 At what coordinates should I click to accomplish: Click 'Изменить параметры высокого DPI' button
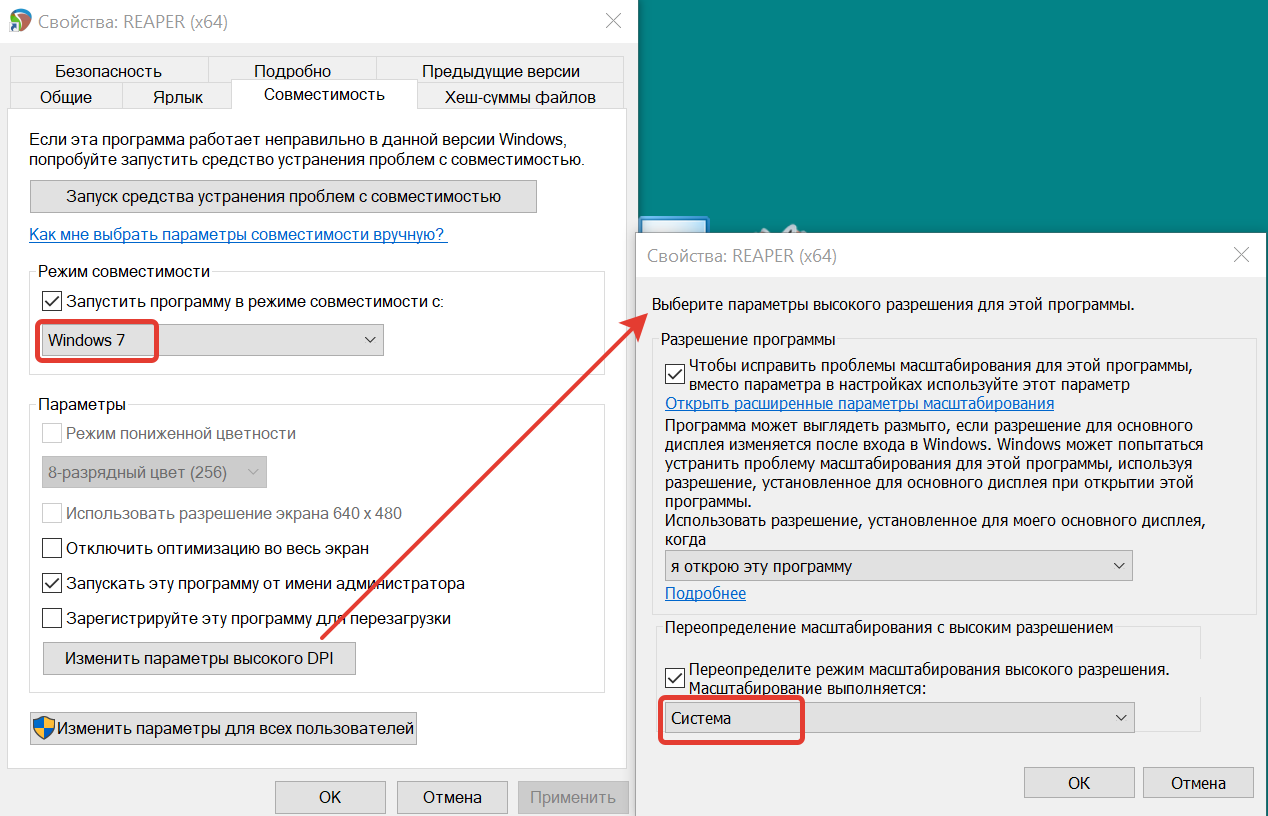tap(199, 659)
